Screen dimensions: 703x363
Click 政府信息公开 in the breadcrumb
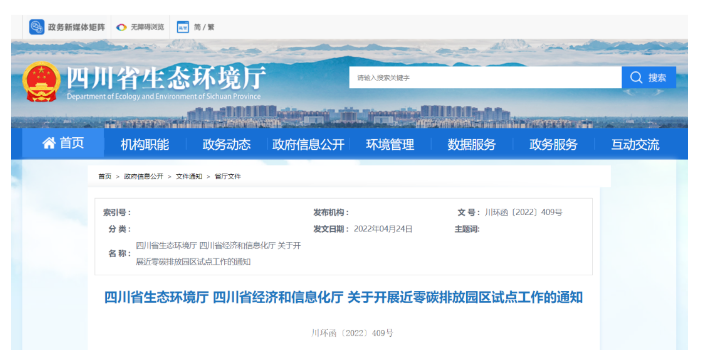click(143, 177)
